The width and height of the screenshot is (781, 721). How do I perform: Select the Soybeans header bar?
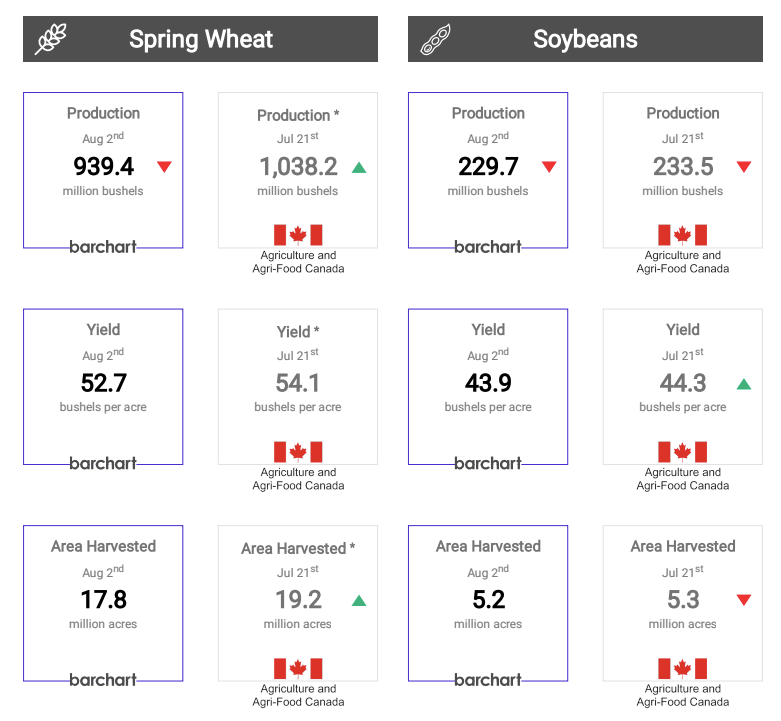(585, 39)
